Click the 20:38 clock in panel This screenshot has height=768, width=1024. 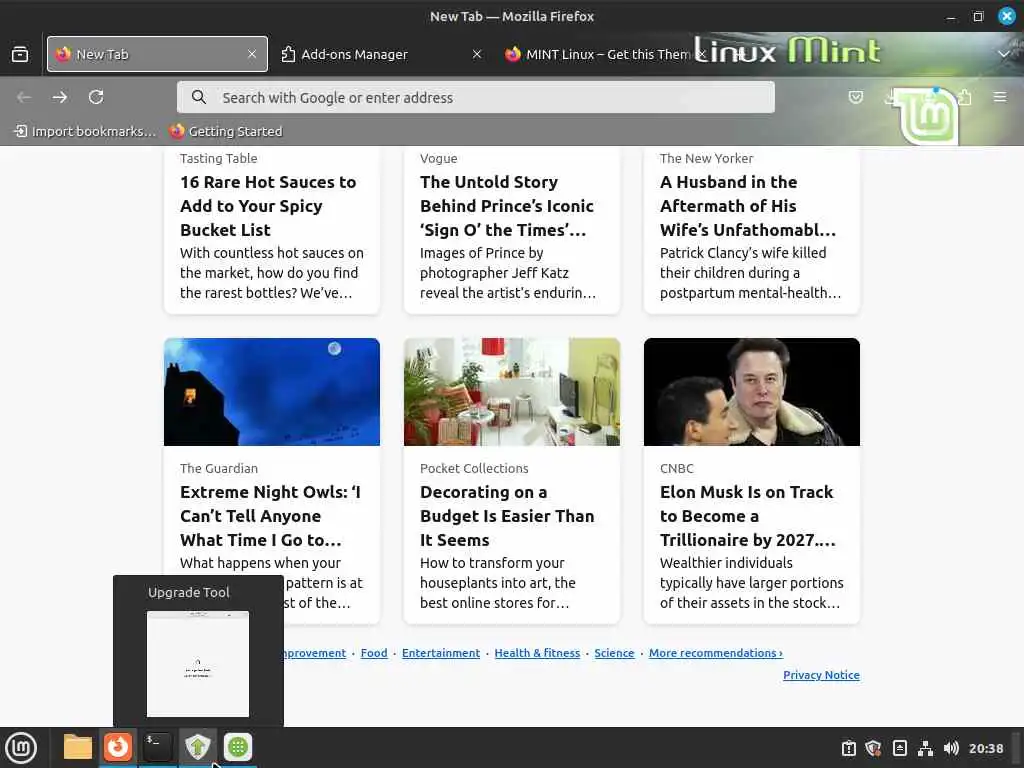(986, 748)
